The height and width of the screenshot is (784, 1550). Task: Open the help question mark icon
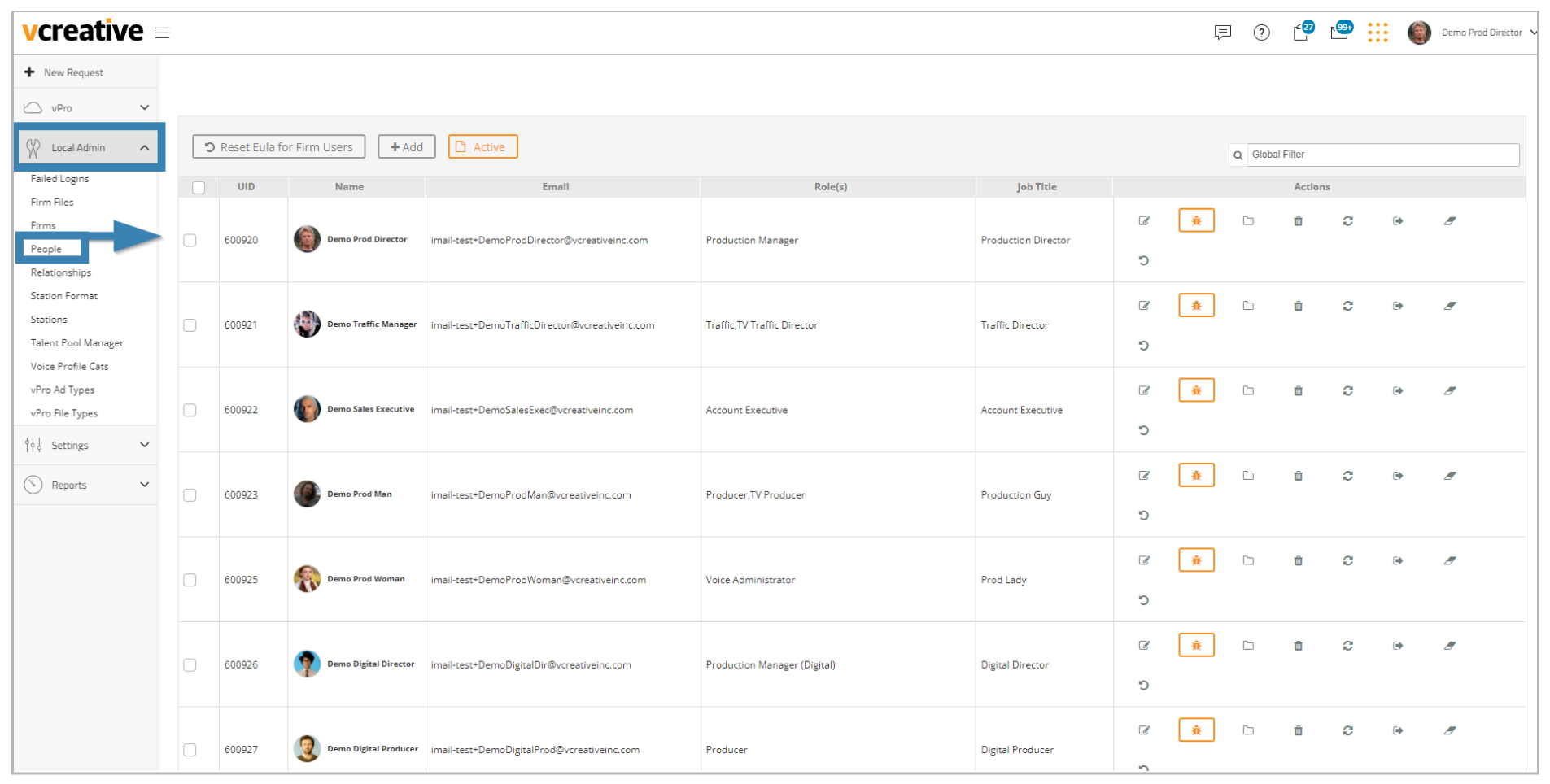[1261, 33]
